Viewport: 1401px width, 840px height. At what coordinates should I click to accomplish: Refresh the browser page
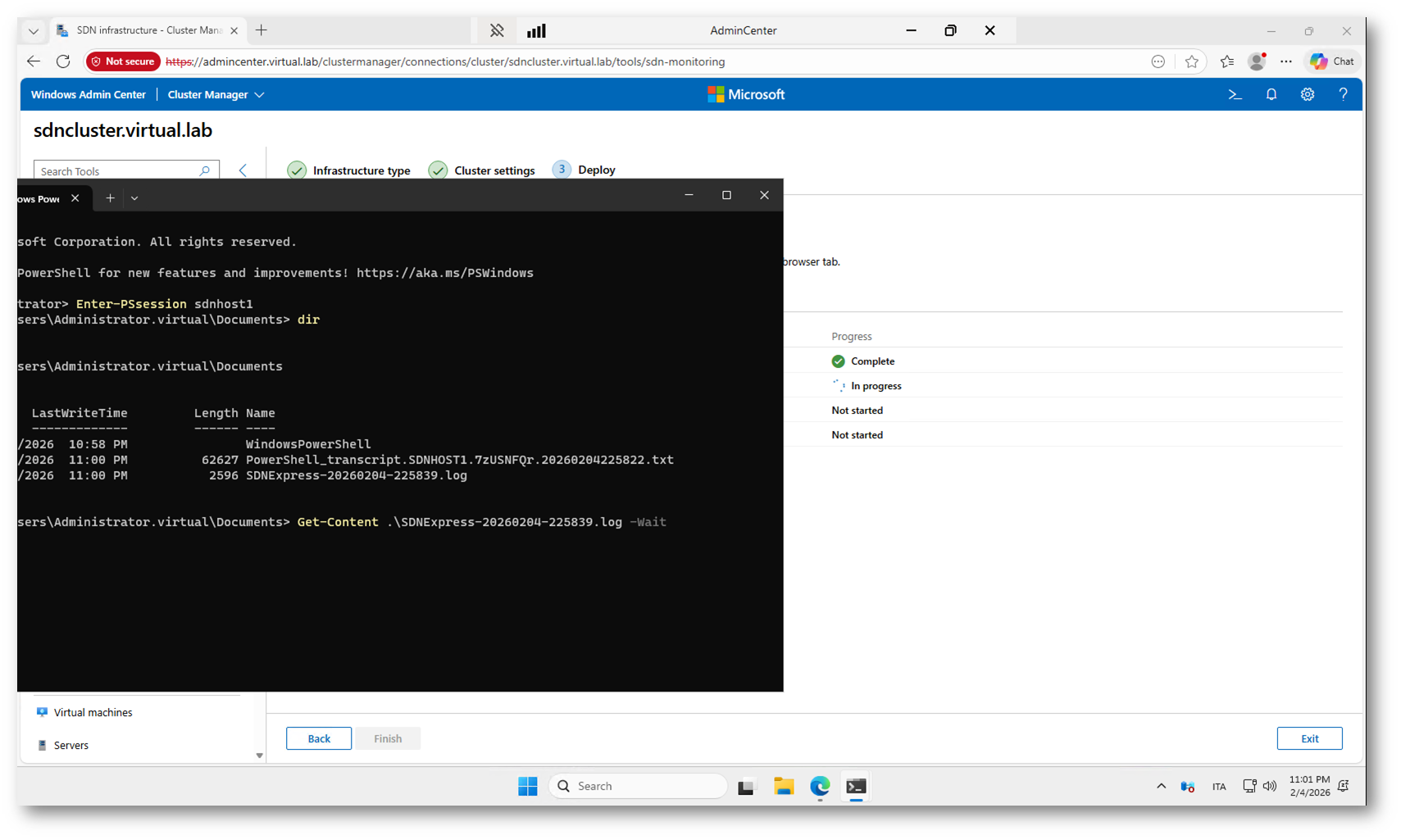click(63, 61)
